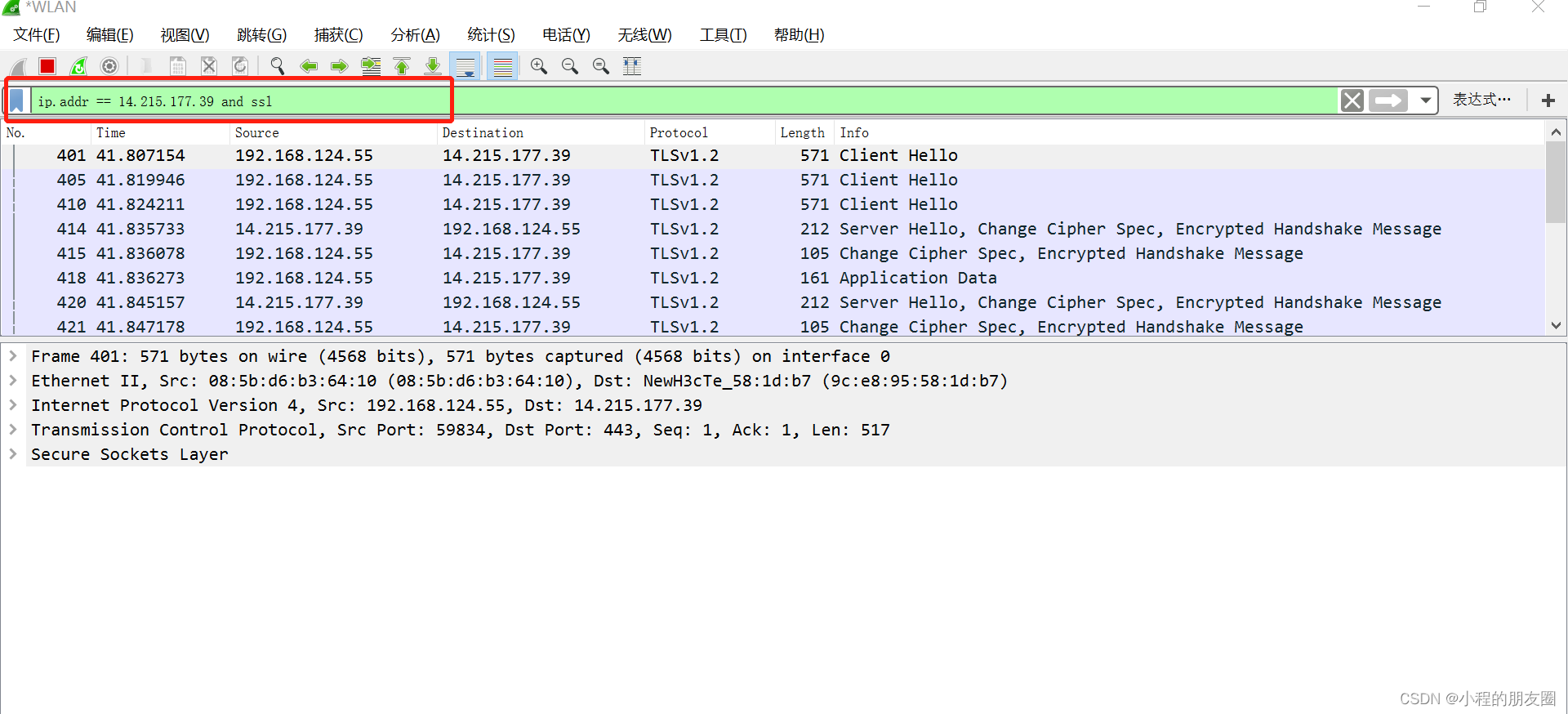This screenshot has height=714, width=1568.
Task: Reload the capture file
Action: (x=240, y=66)
